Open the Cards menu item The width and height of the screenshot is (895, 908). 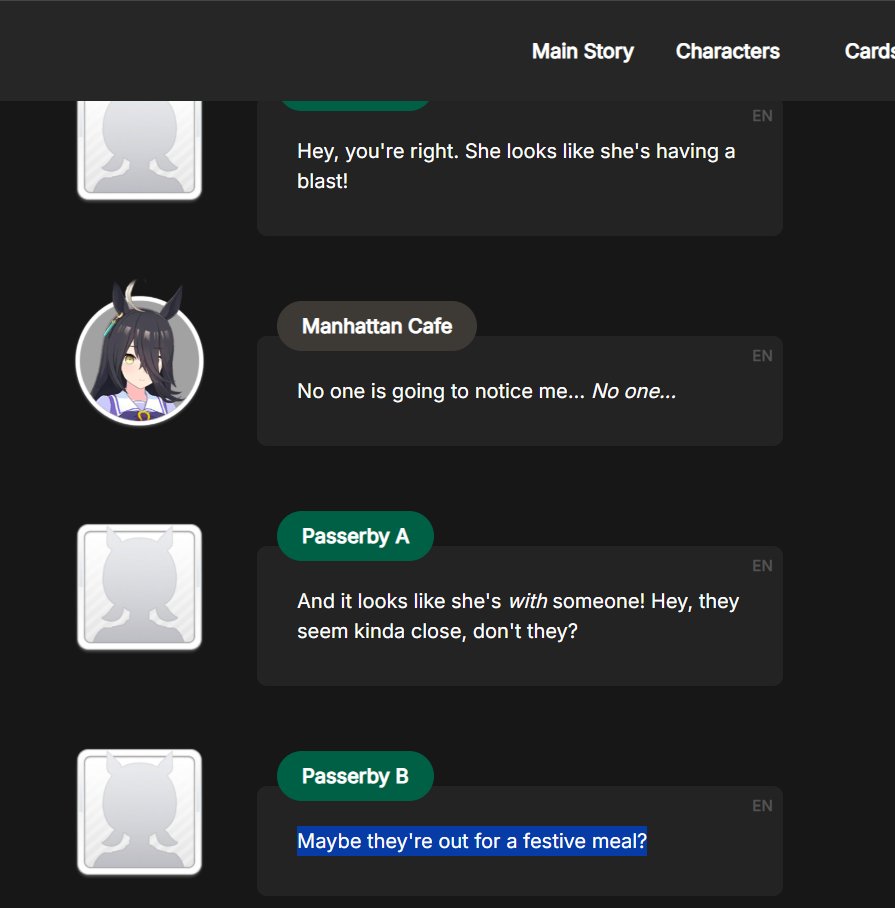click(870, 52)
